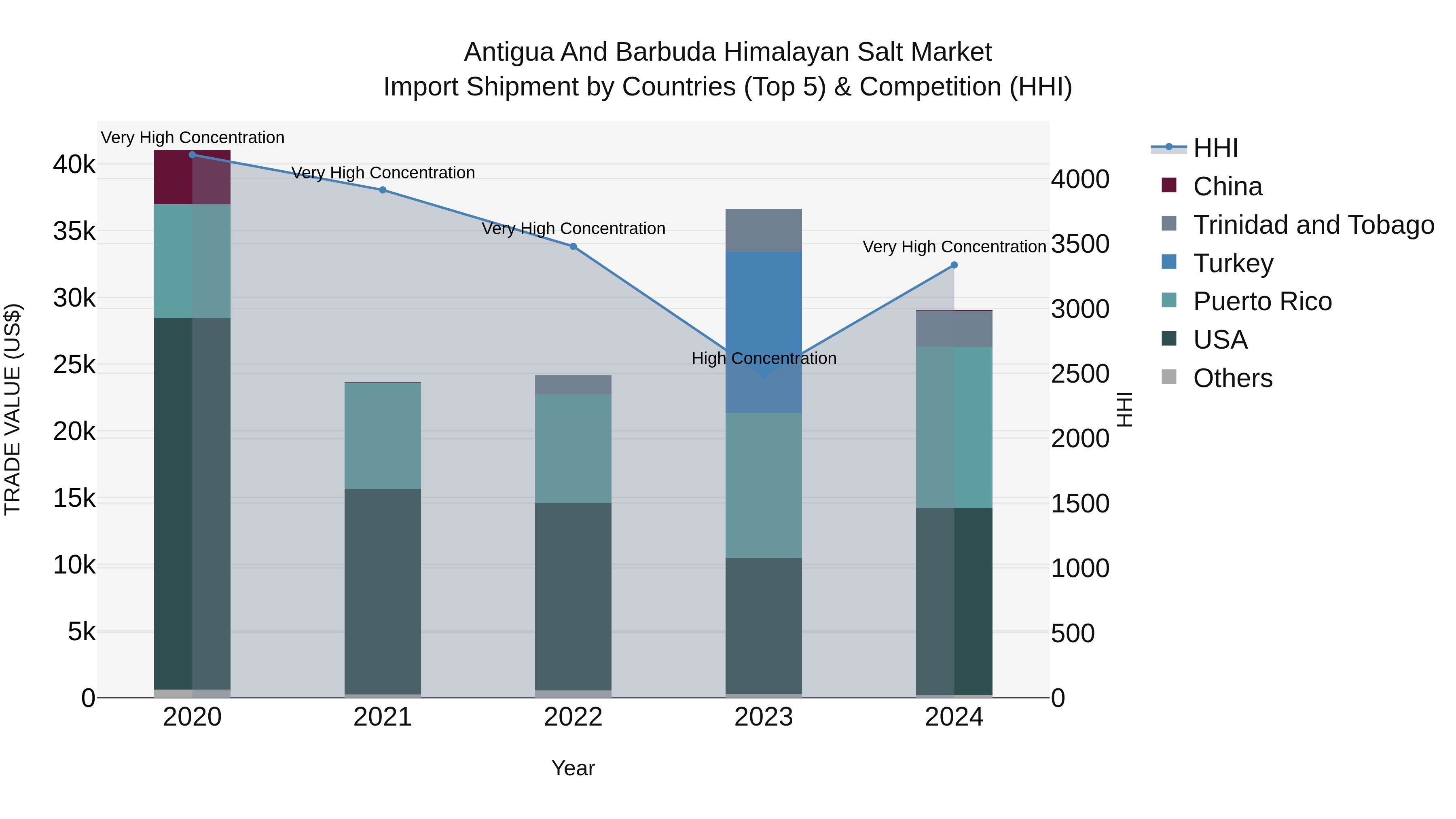Click the 4000 right axis tick label
1456x819 pixels.
1080,179
